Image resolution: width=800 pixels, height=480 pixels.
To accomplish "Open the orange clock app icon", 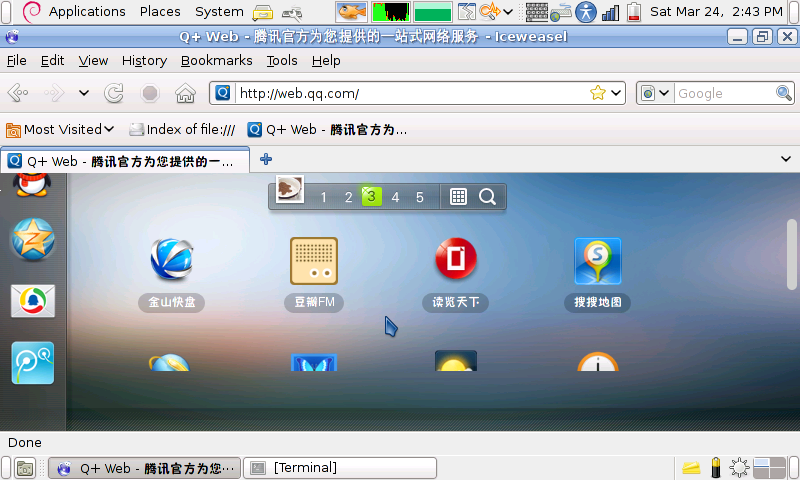I will [597, 361].
